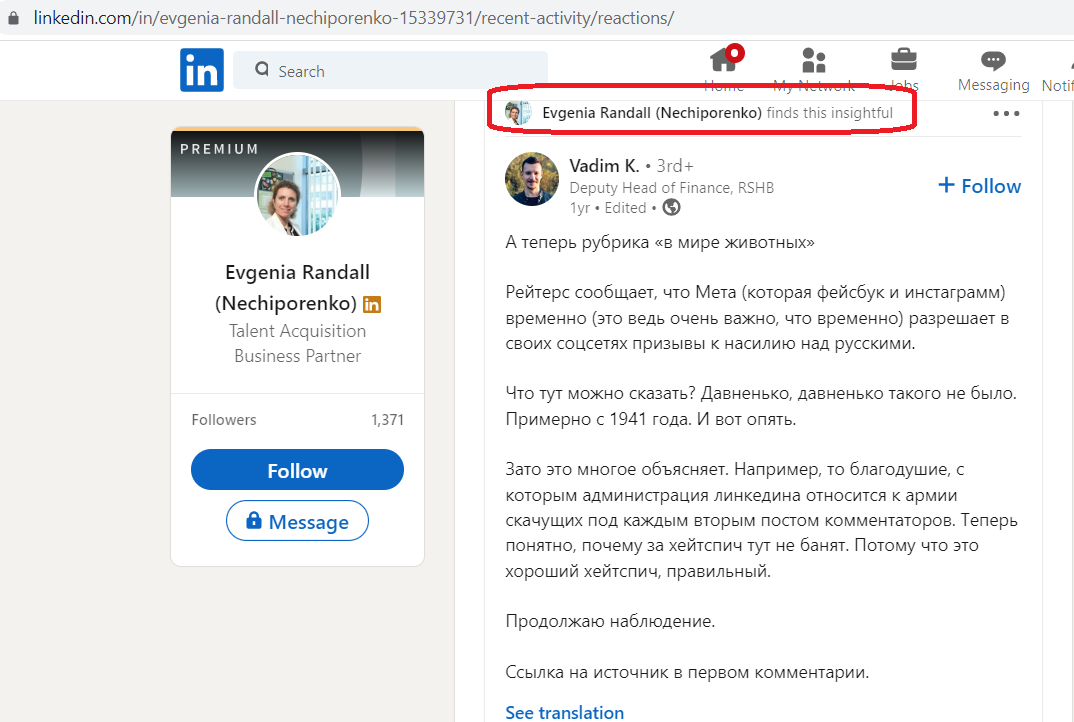Click small Evgenia avatar in reaction header
1074x722 pixels.
(518, 112)
